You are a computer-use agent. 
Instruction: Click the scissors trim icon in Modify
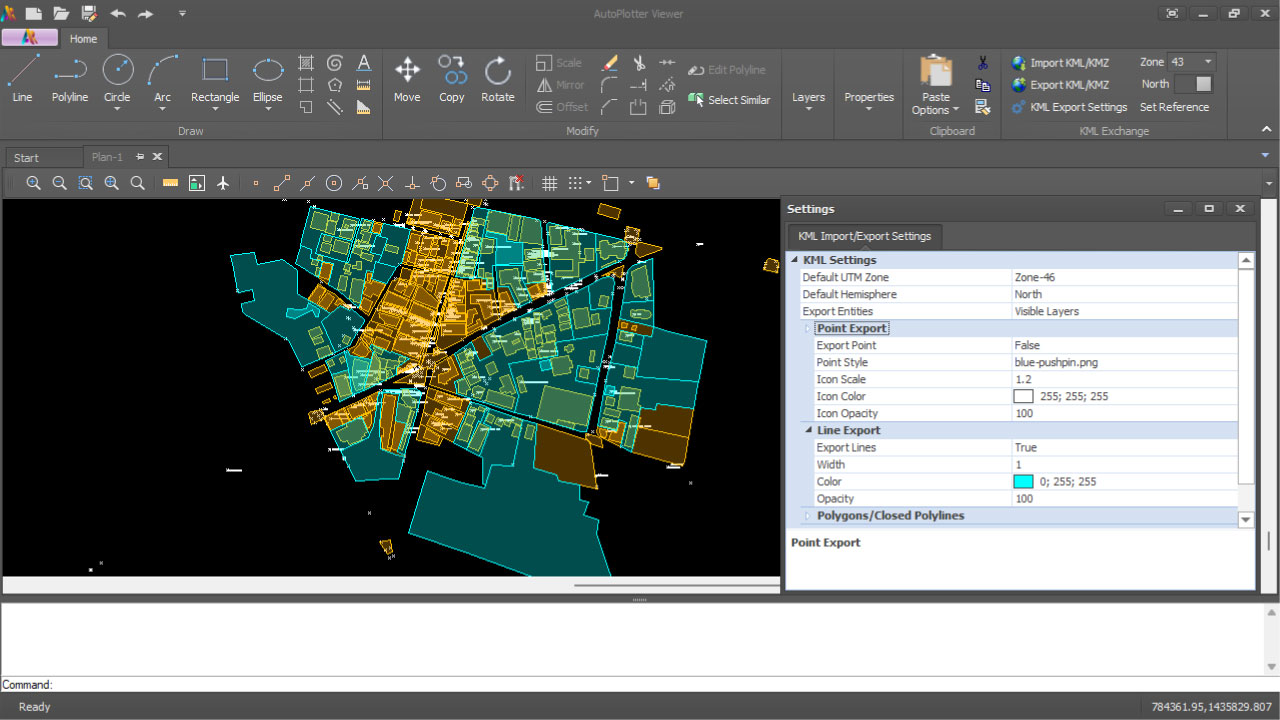pyautogui.click(x=638, y=62)
